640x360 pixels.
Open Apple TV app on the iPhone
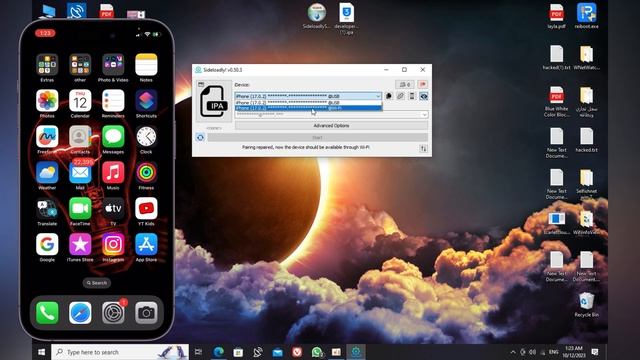[x=113, y=208]
